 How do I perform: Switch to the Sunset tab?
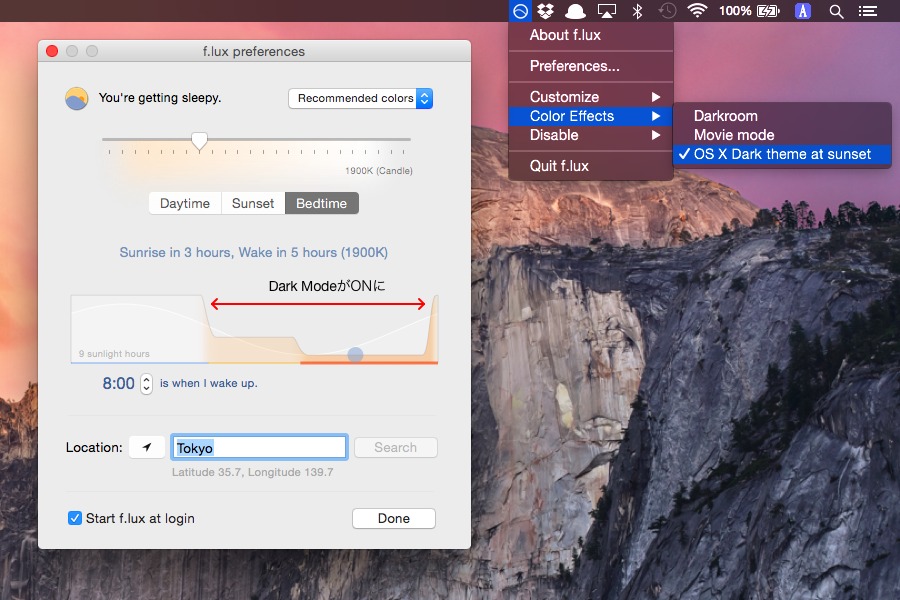[x=253, y=203]
